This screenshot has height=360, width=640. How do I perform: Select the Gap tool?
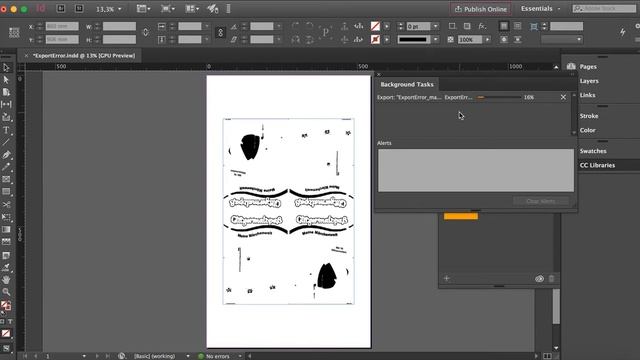click(6, 104)
